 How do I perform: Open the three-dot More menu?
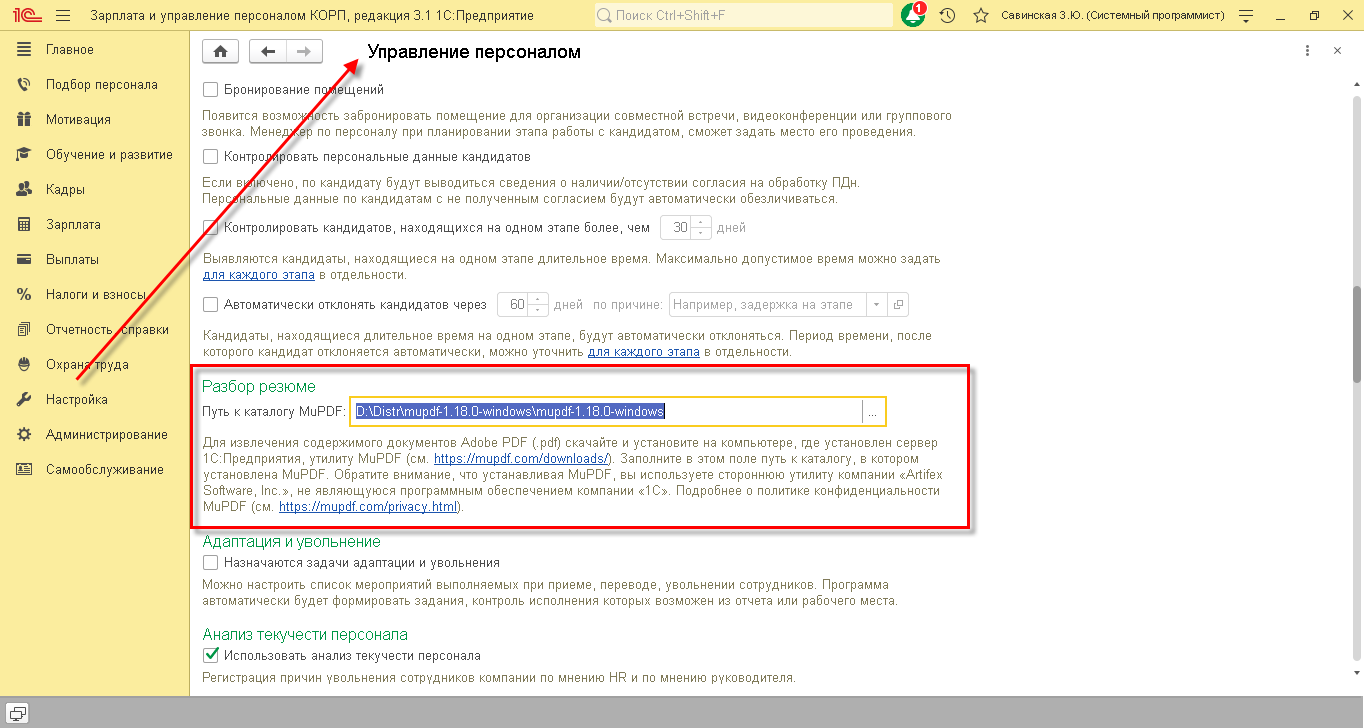[x=1307, y=51]
